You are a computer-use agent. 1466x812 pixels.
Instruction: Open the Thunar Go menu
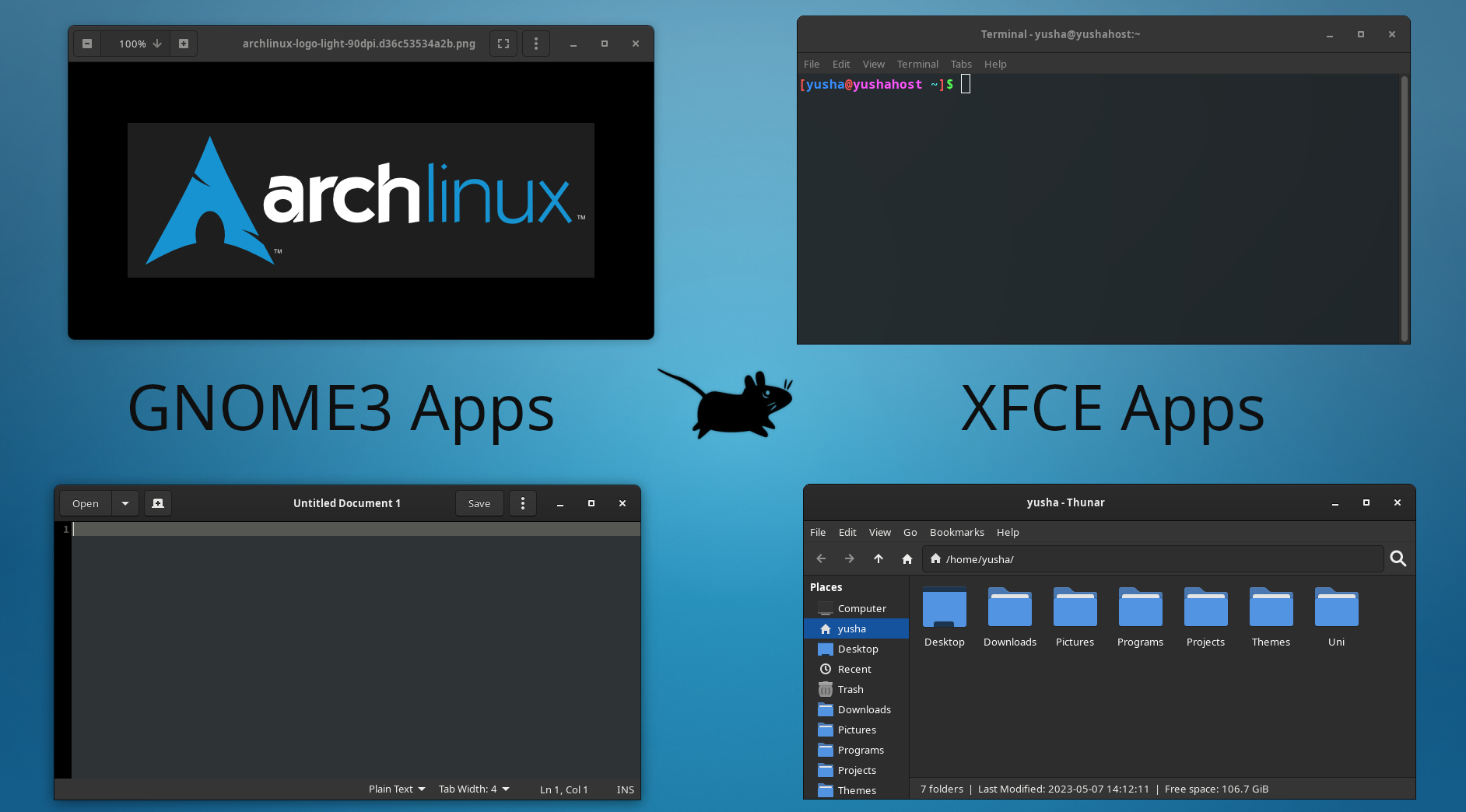coord(910,532)
